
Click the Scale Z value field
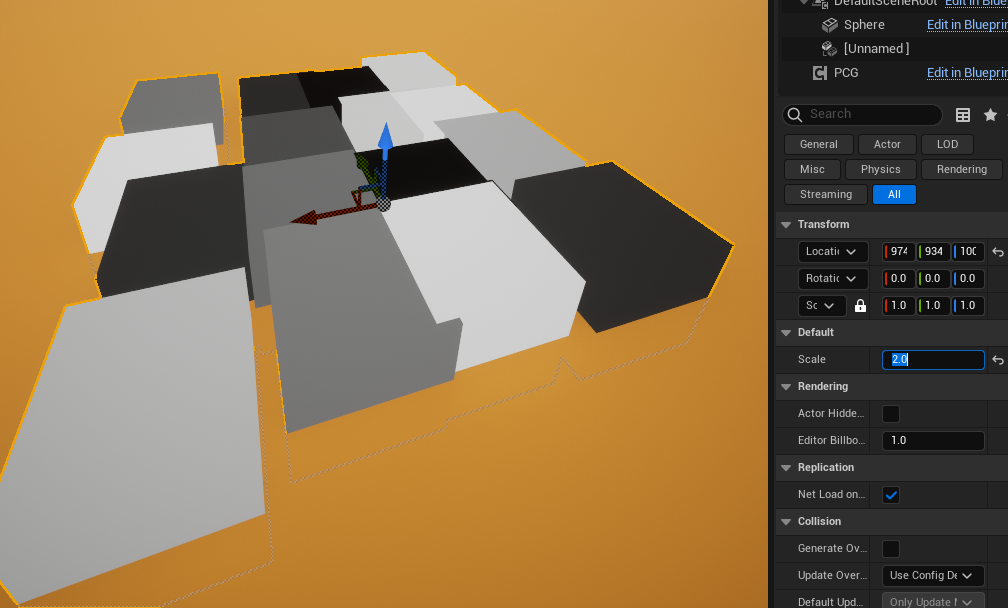(x=968, y=306)
